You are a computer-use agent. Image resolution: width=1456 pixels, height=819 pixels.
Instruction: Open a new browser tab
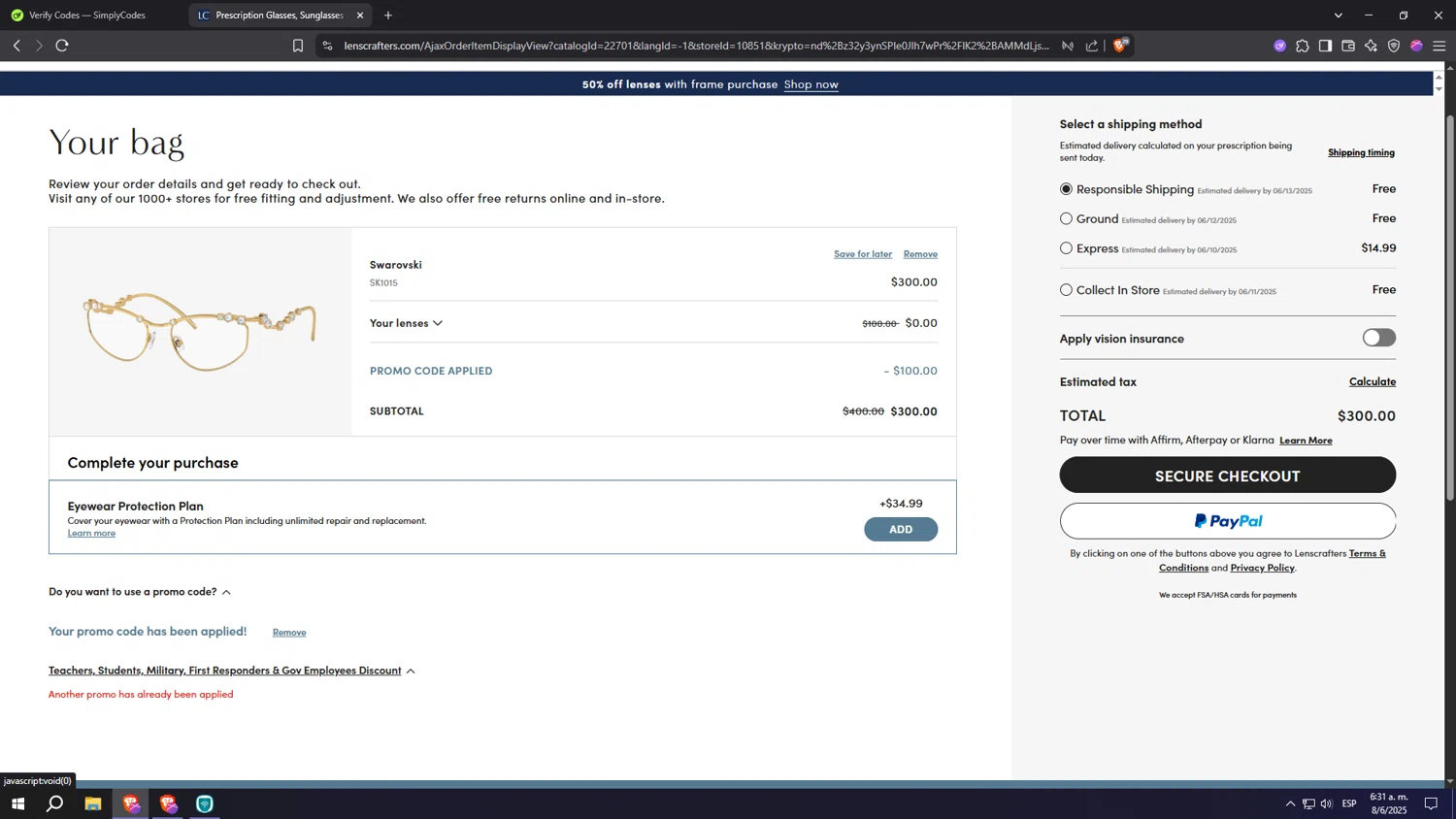[x=388, y=16]
